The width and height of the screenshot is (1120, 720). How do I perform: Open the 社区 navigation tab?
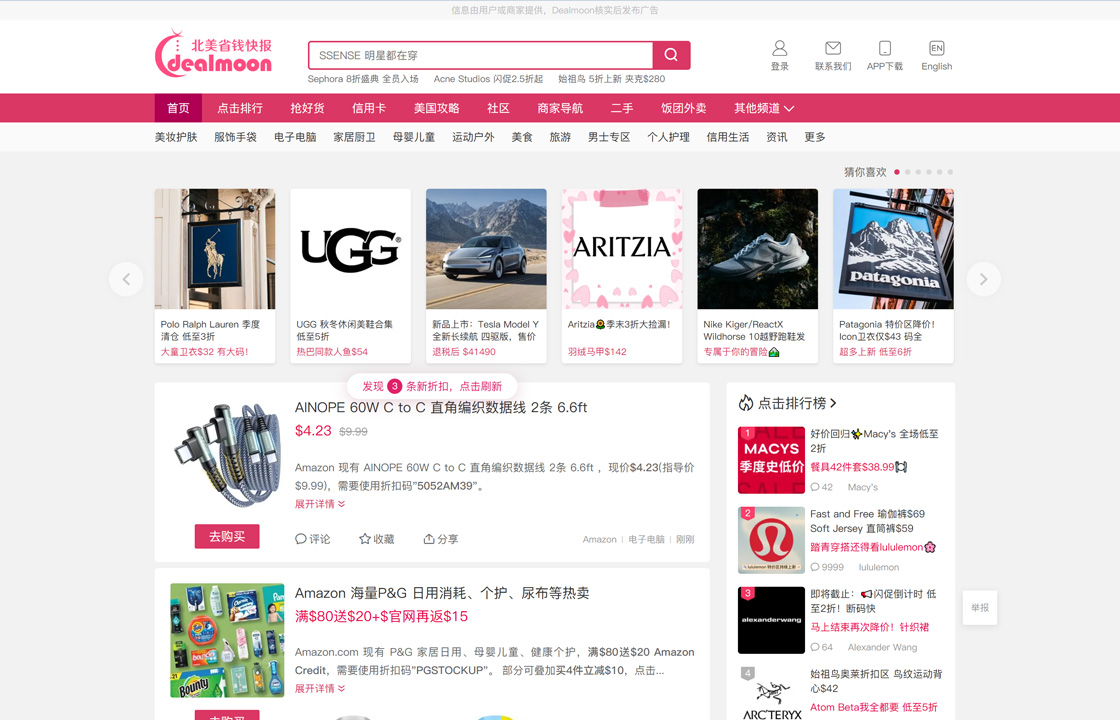pos(498,108)
